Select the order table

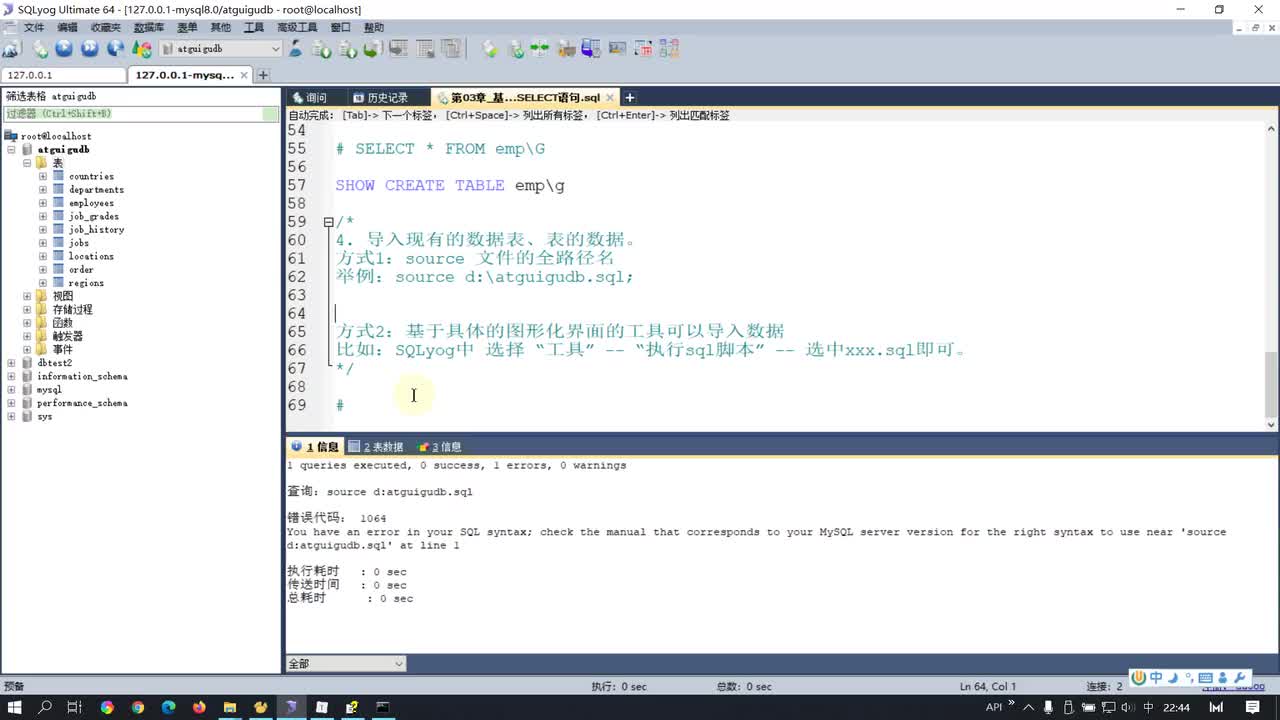[81, 270]
